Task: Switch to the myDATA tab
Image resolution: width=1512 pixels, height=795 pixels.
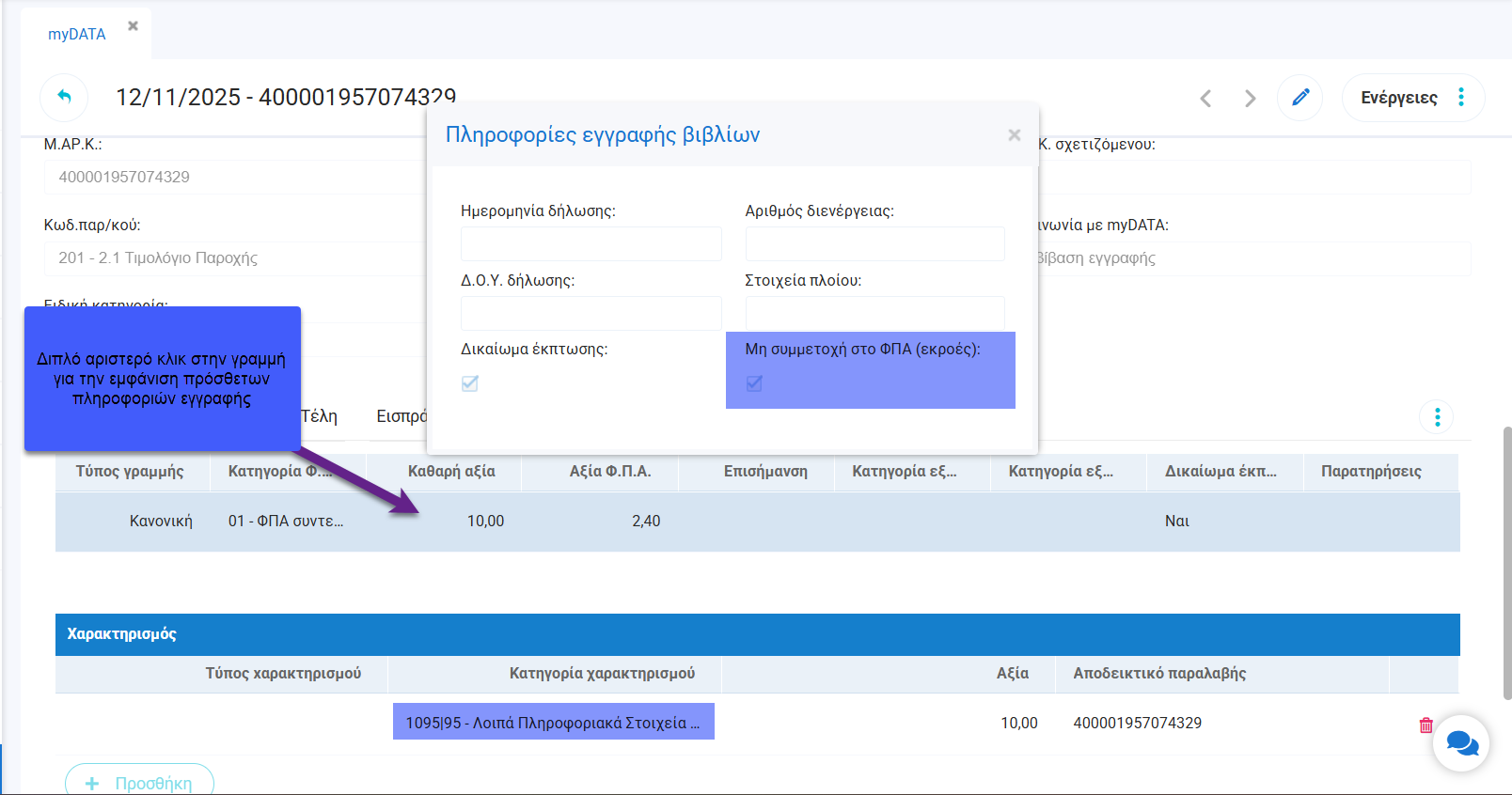Action: [76, 34]
